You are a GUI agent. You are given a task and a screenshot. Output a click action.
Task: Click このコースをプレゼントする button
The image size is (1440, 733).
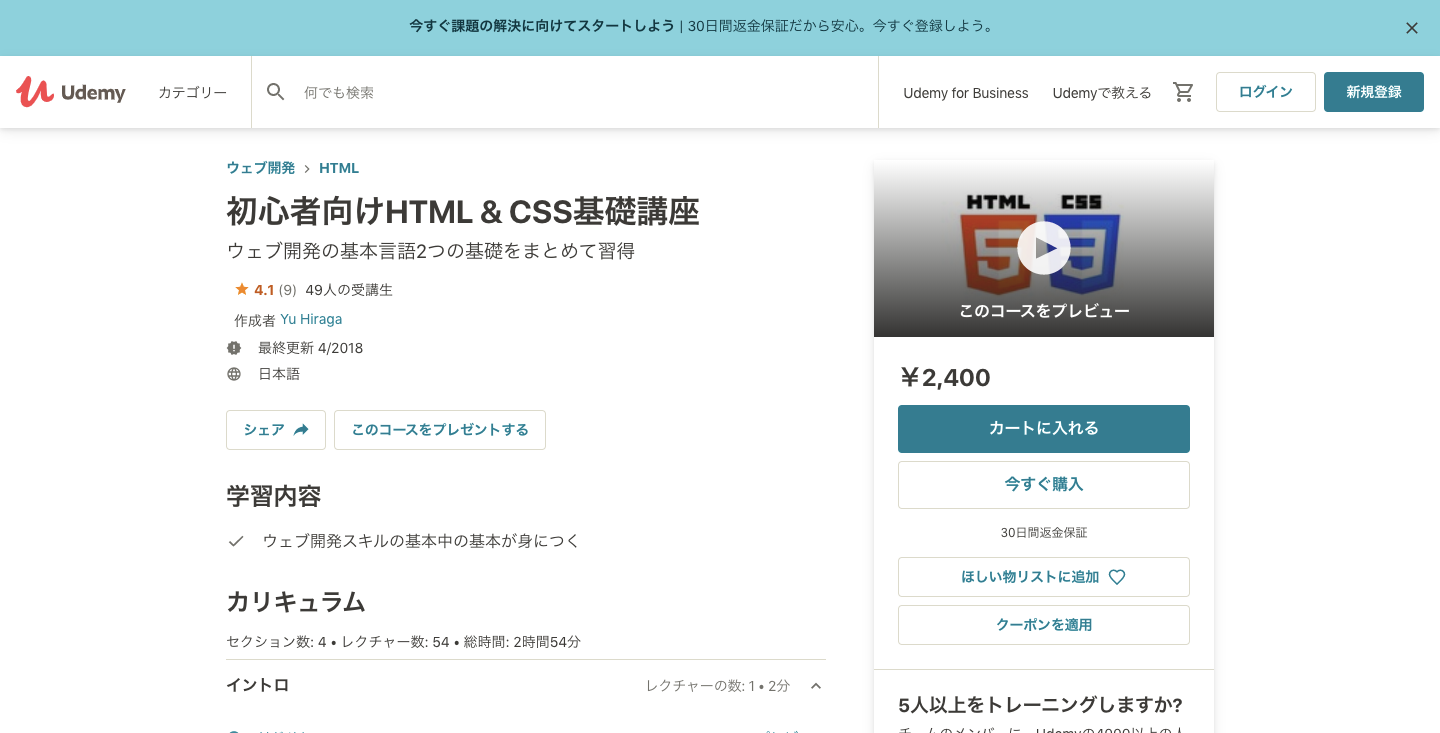point(440,430)
